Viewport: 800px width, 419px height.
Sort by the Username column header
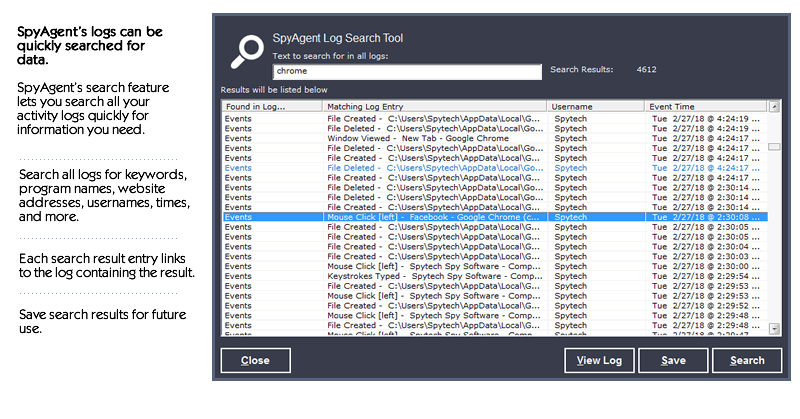pos(596,106)
